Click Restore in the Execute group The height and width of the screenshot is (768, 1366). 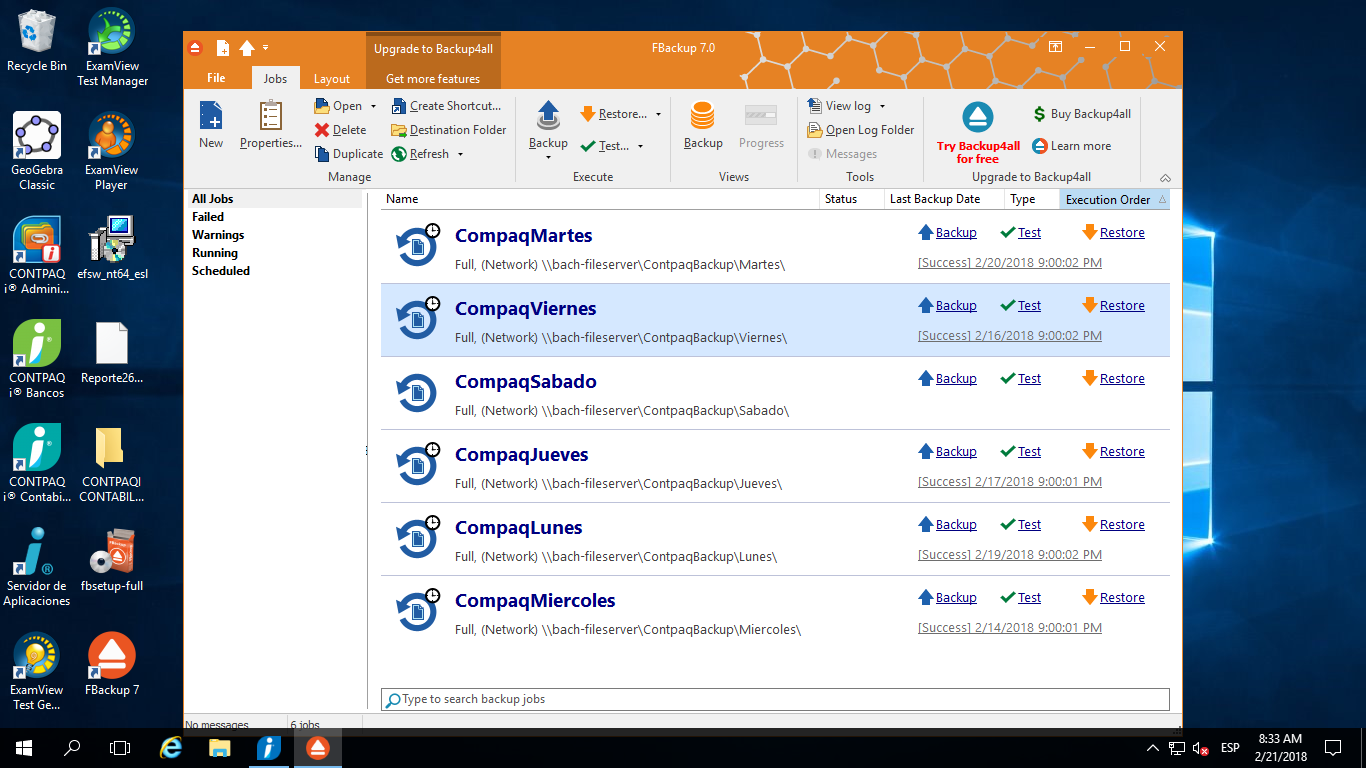point(613,114)
